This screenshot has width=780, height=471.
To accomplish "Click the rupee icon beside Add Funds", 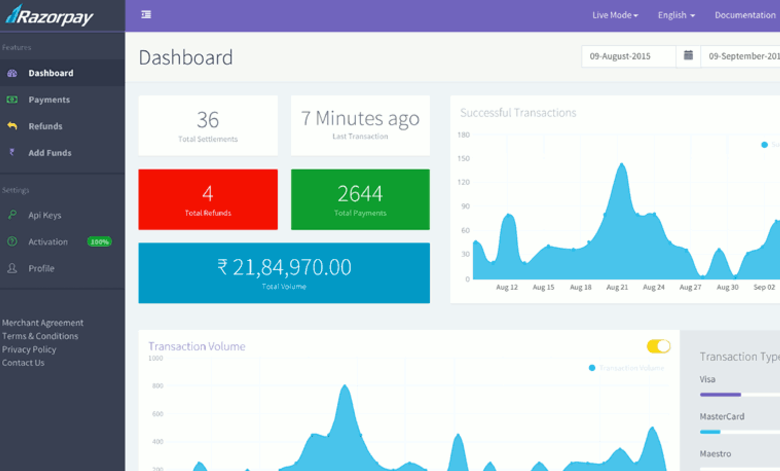I will coord(12,152).
